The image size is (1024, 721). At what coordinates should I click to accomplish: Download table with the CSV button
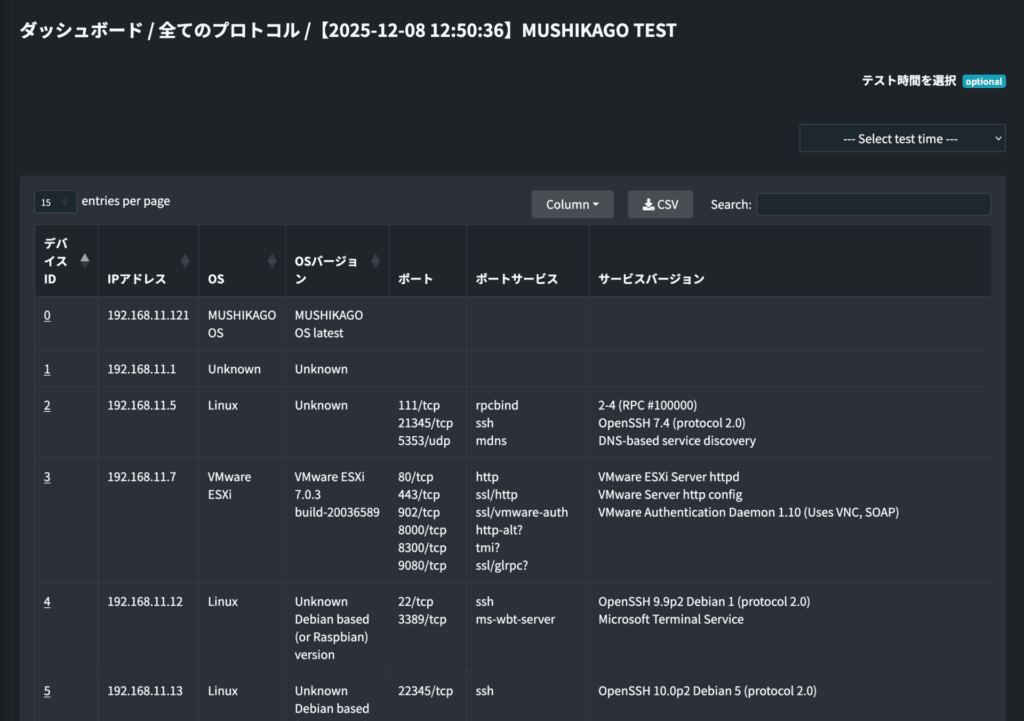pos(660,204)
